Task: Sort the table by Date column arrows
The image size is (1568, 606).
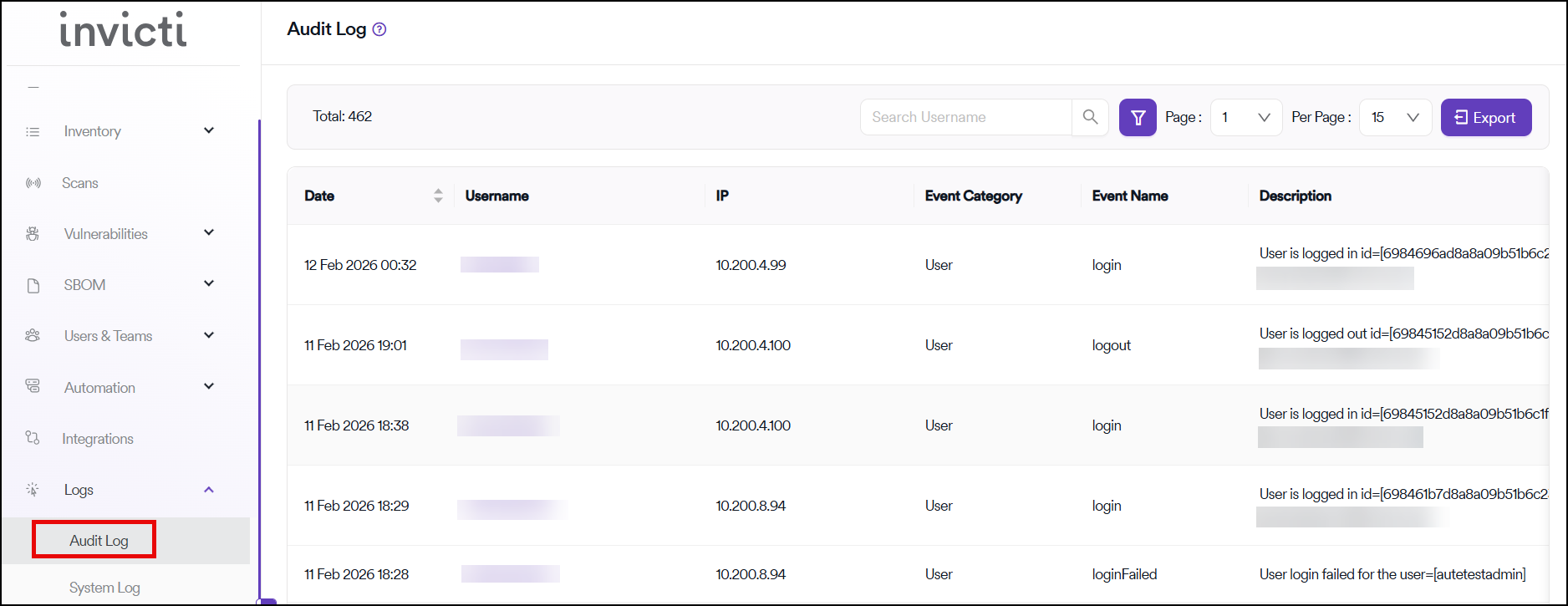Action: [438, 196]
